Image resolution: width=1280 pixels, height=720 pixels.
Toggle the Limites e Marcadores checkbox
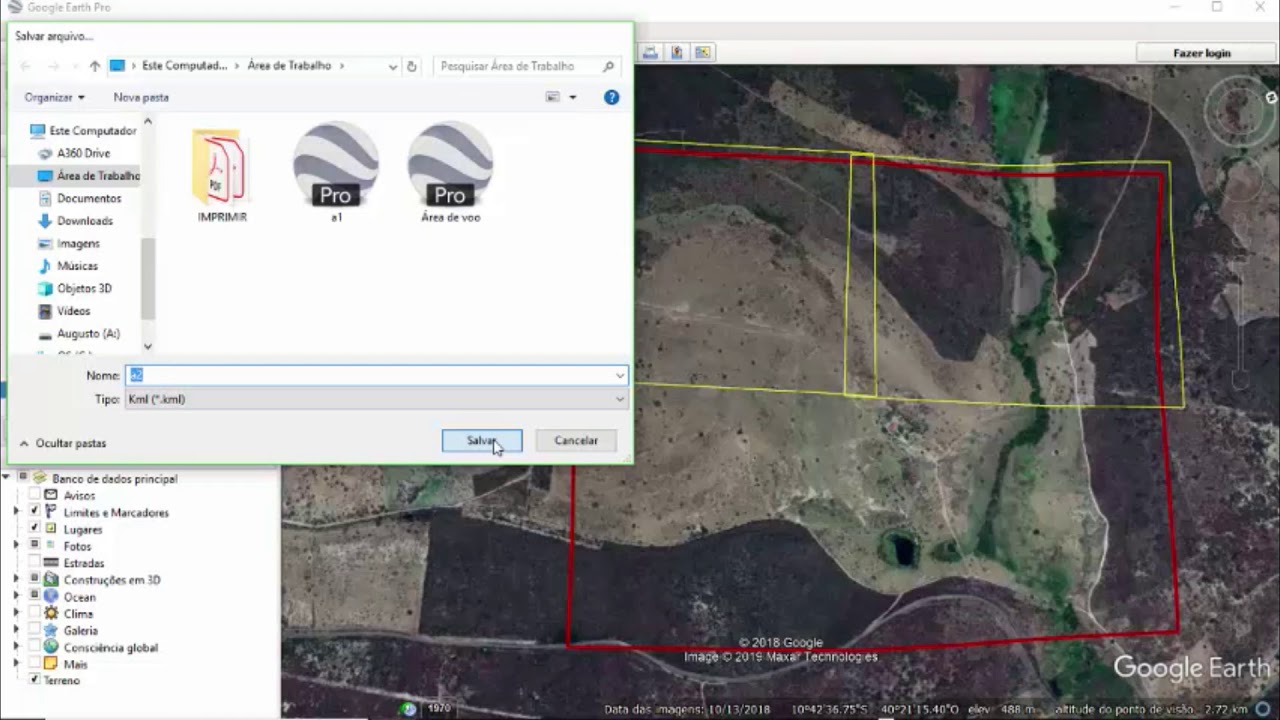[35, 511]
